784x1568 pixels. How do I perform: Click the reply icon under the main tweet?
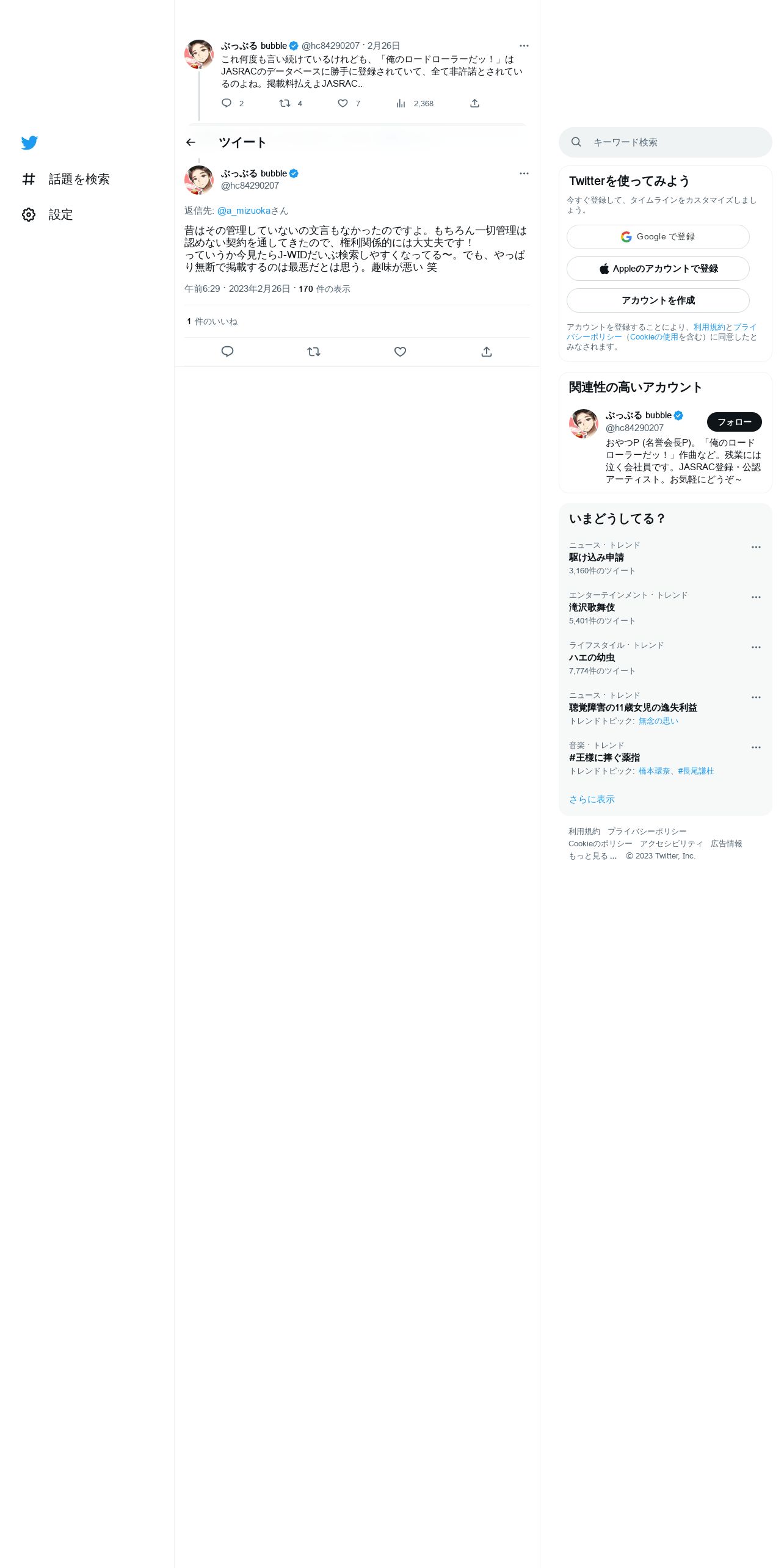point(227,352)
